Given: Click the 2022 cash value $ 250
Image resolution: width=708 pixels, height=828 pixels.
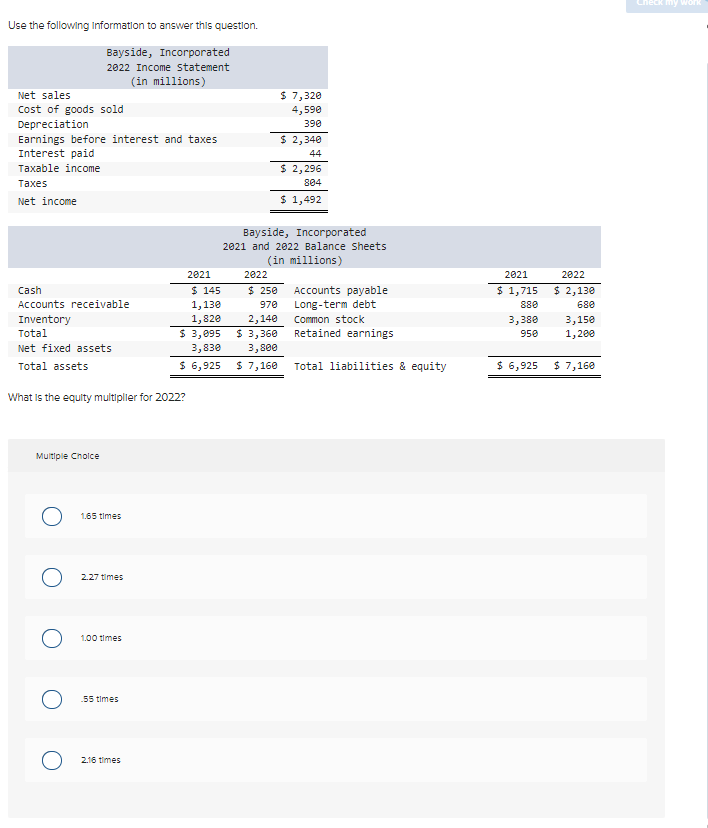Looking at the screenshot, I should (x=262, y=290).
